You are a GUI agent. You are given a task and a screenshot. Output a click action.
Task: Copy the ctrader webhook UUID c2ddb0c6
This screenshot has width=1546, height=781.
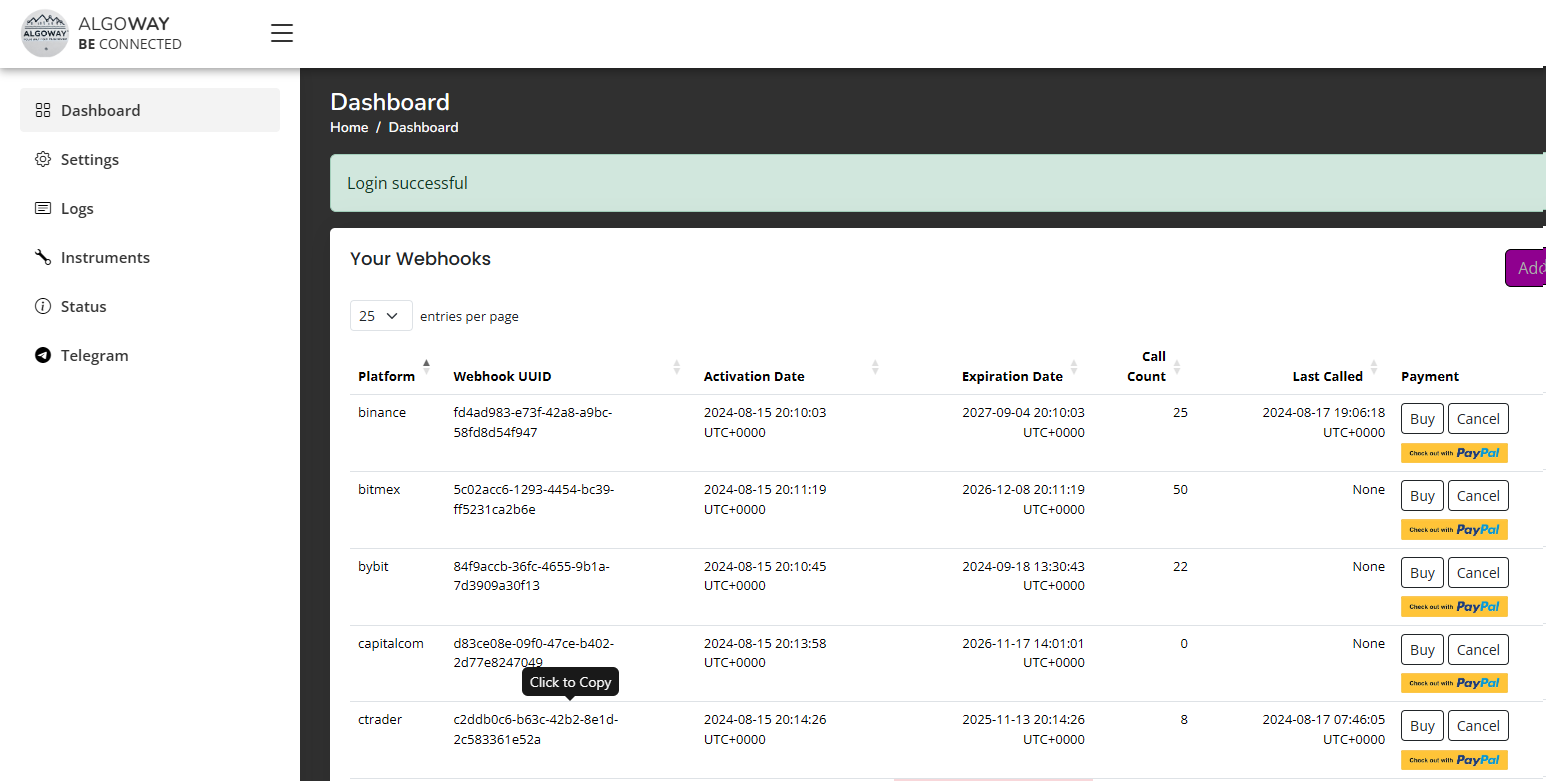535,729
